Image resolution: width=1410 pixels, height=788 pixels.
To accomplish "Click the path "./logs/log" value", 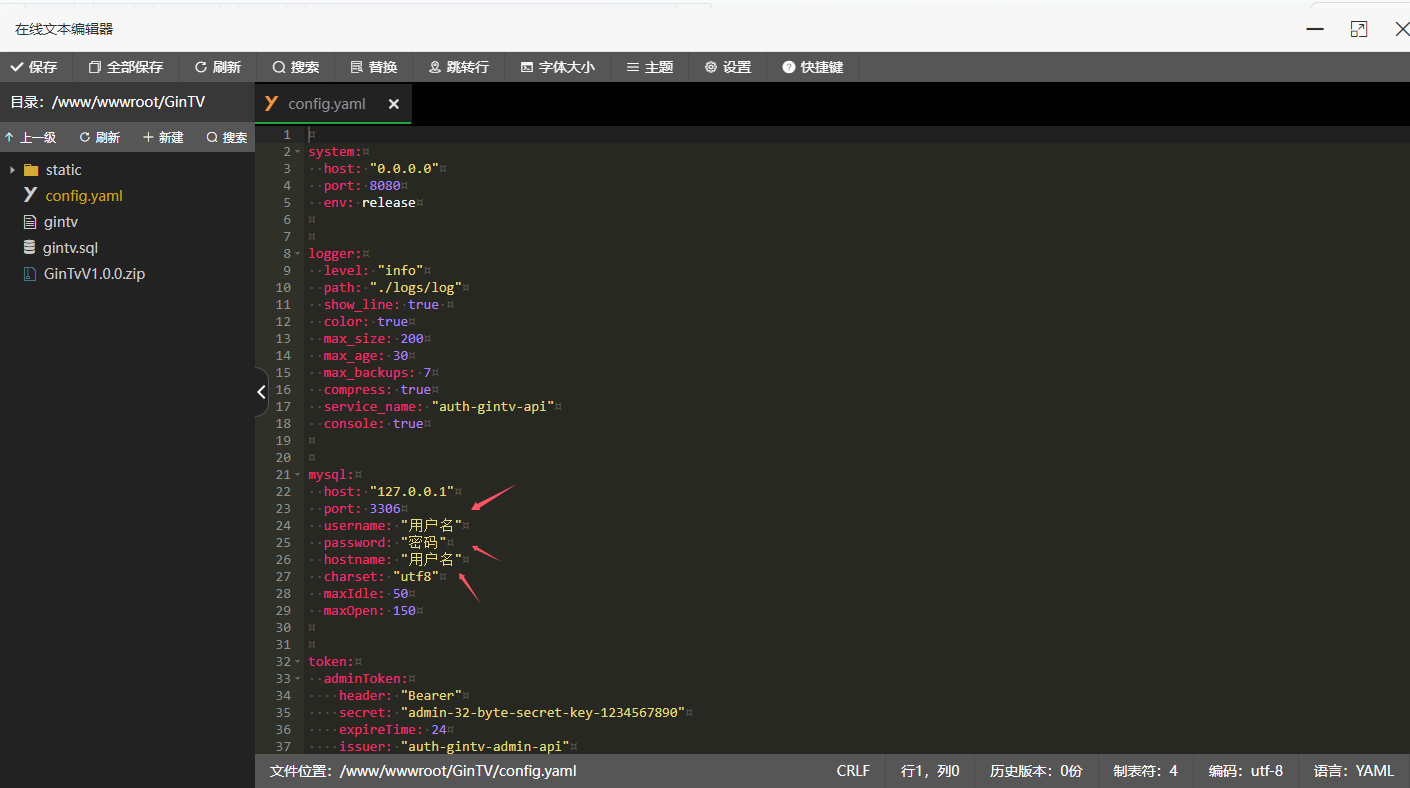I will coord(415,288).
